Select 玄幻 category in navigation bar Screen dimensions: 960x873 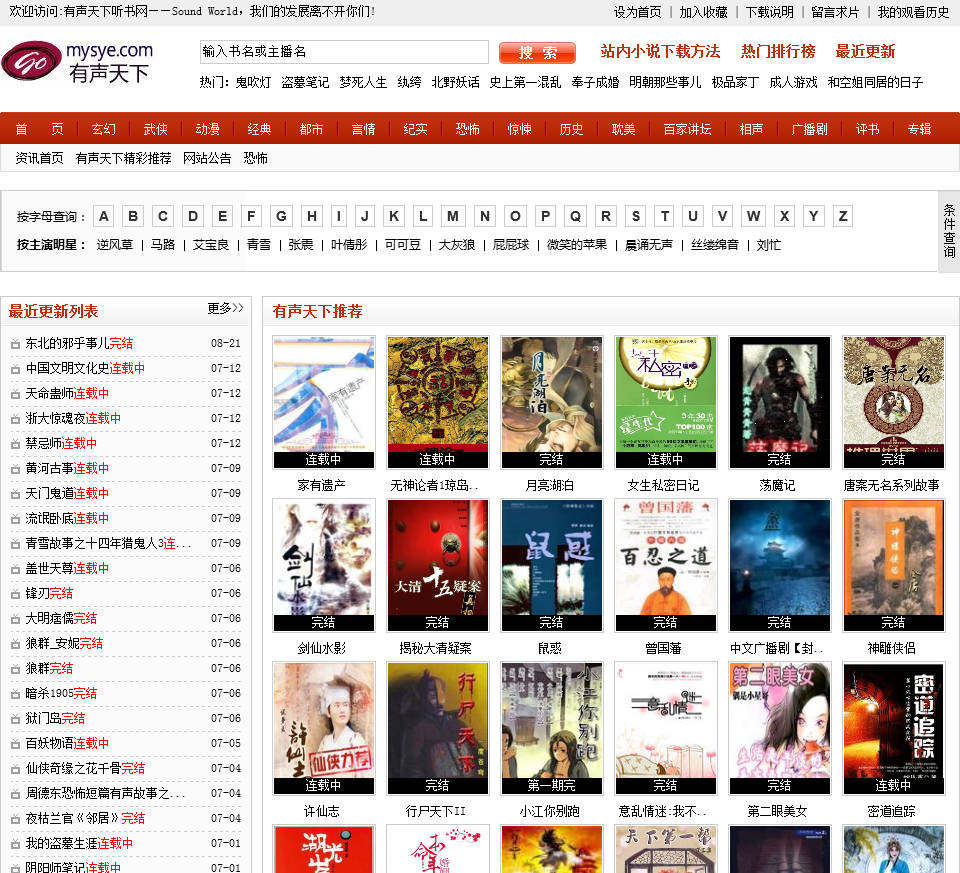(103, 129)
